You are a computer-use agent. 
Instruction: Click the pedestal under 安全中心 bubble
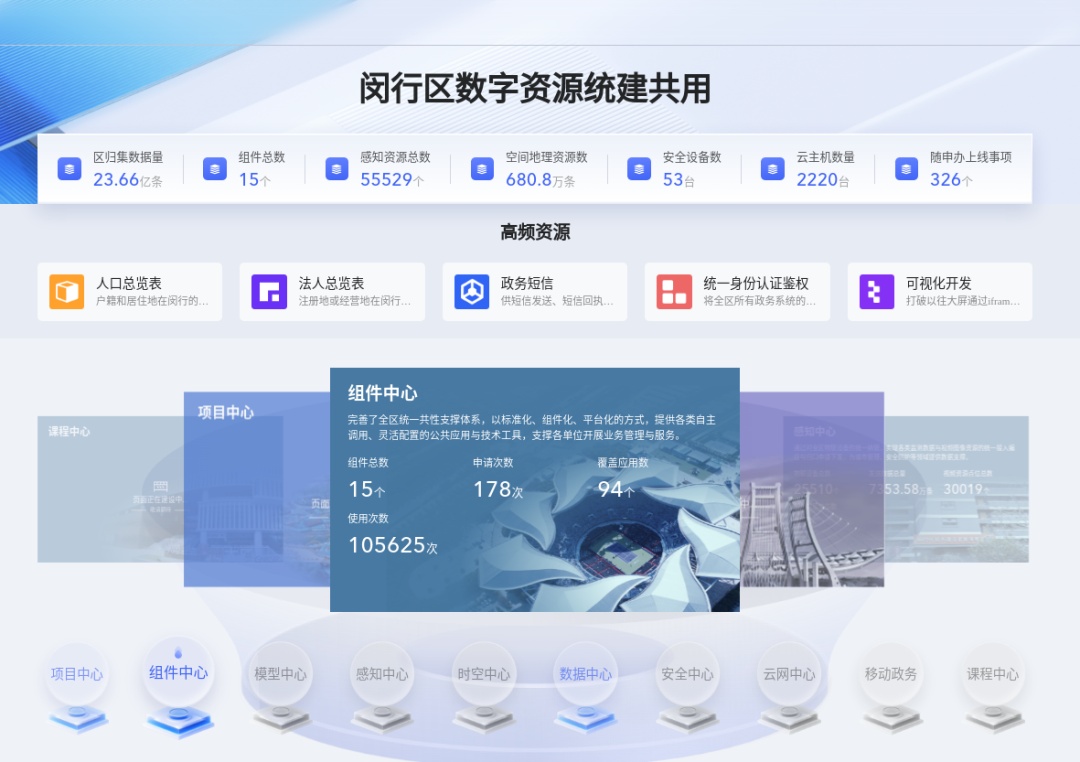point(689,718)
